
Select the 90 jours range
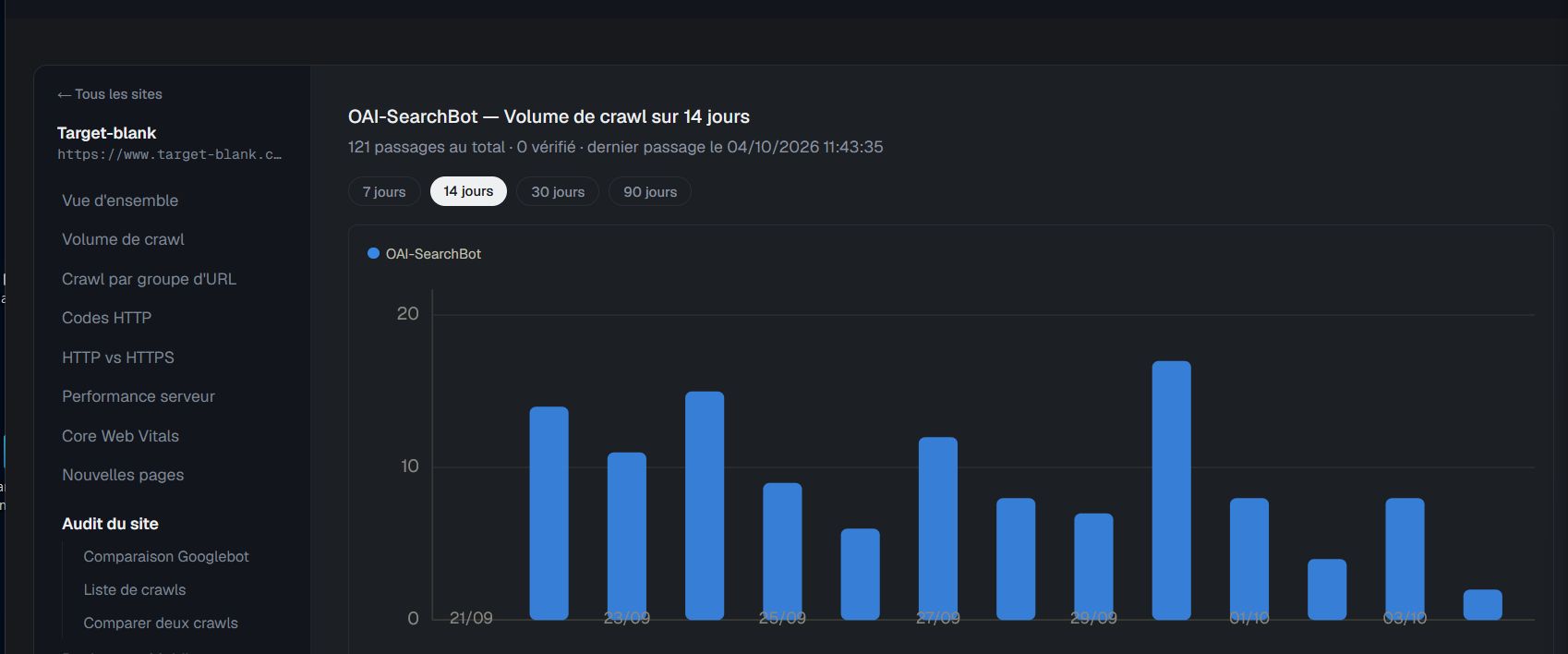[x=650, y=191]
